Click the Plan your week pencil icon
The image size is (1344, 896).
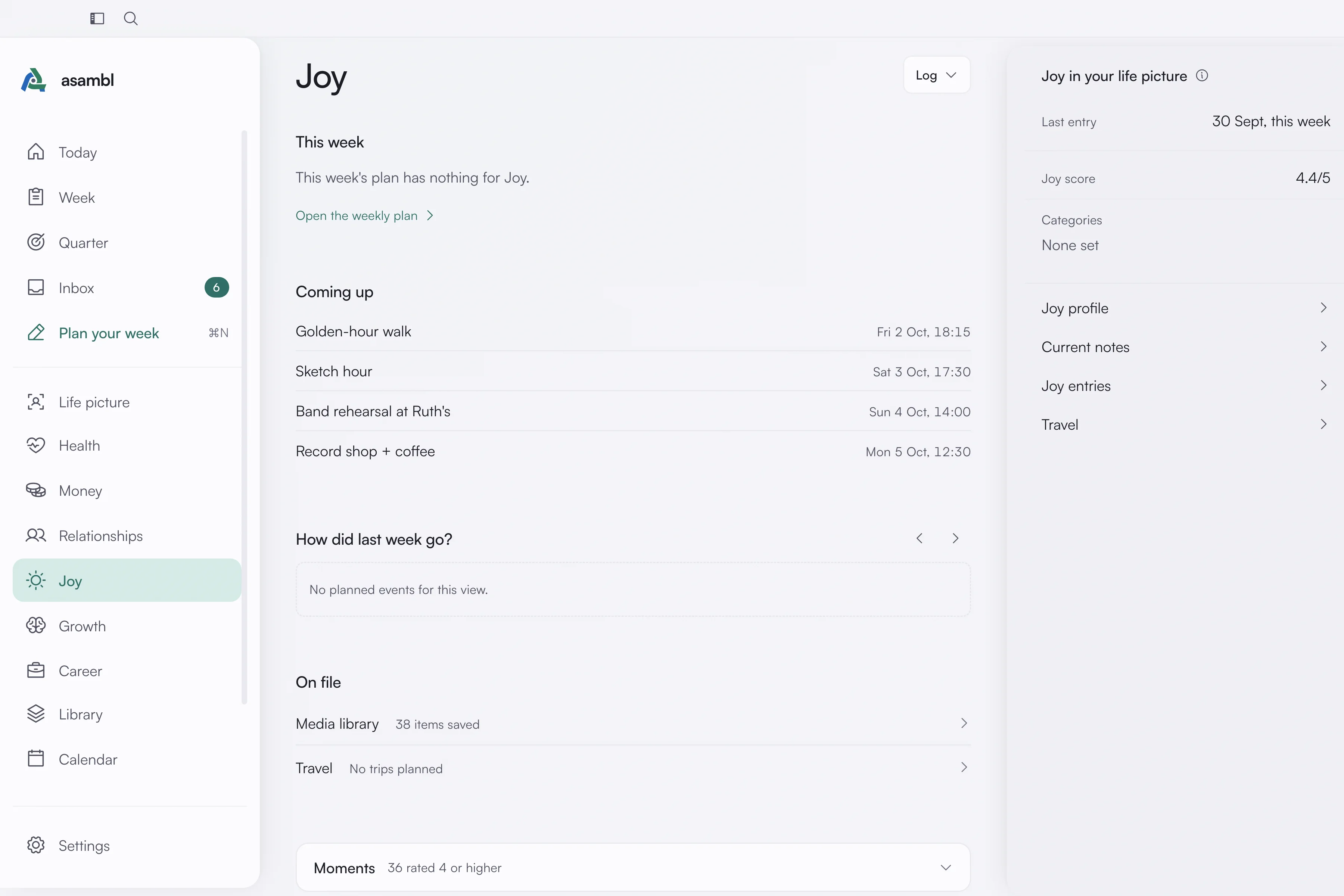tap(36, 333)
